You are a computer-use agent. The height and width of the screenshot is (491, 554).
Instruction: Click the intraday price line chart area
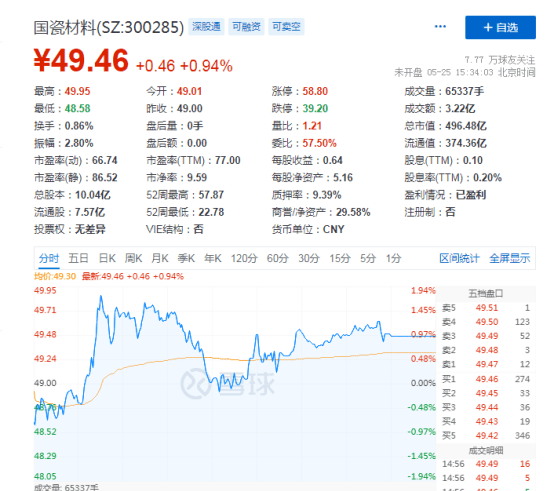pos(235,383)
